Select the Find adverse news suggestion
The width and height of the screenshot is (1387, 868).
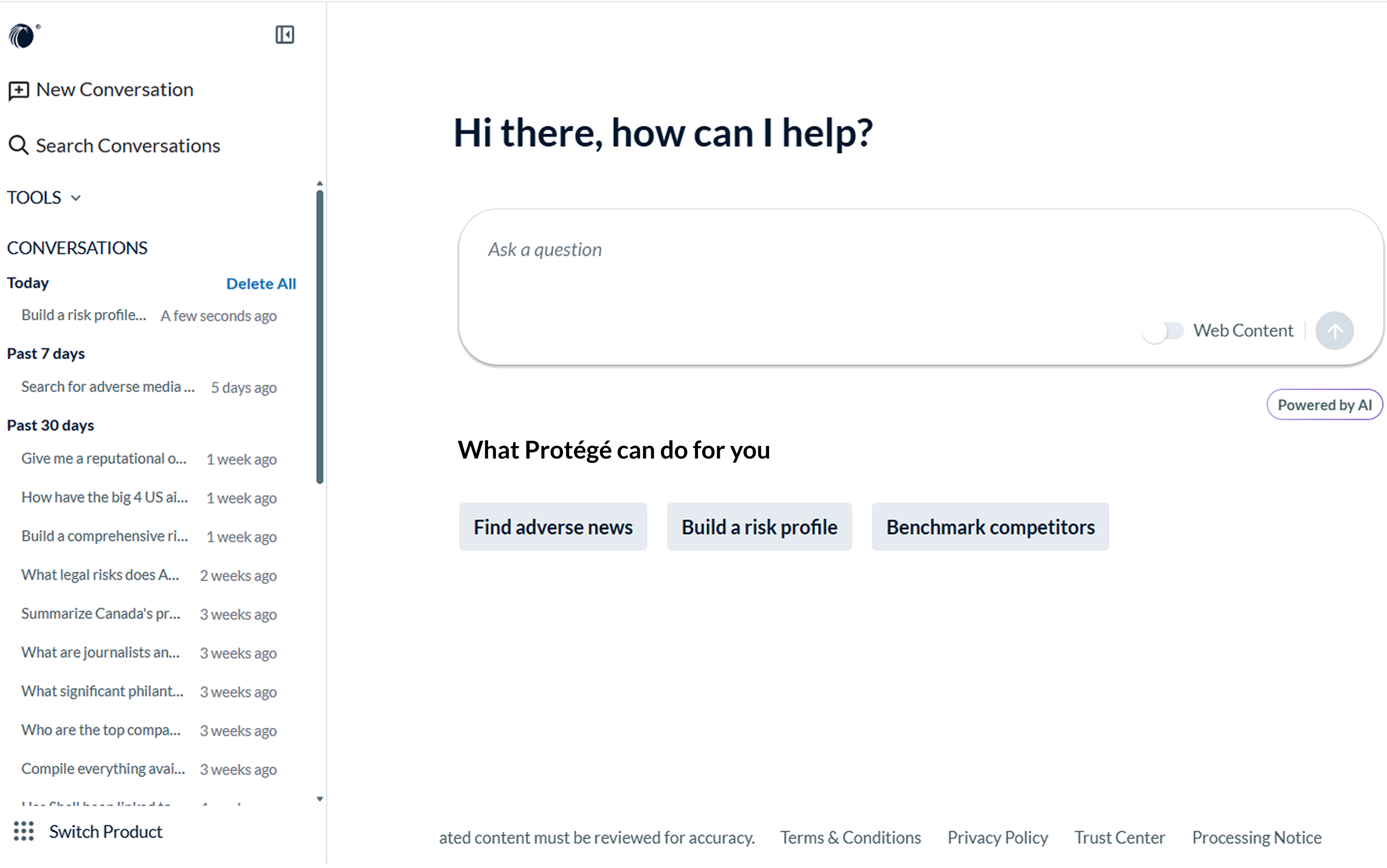point(553,527)
